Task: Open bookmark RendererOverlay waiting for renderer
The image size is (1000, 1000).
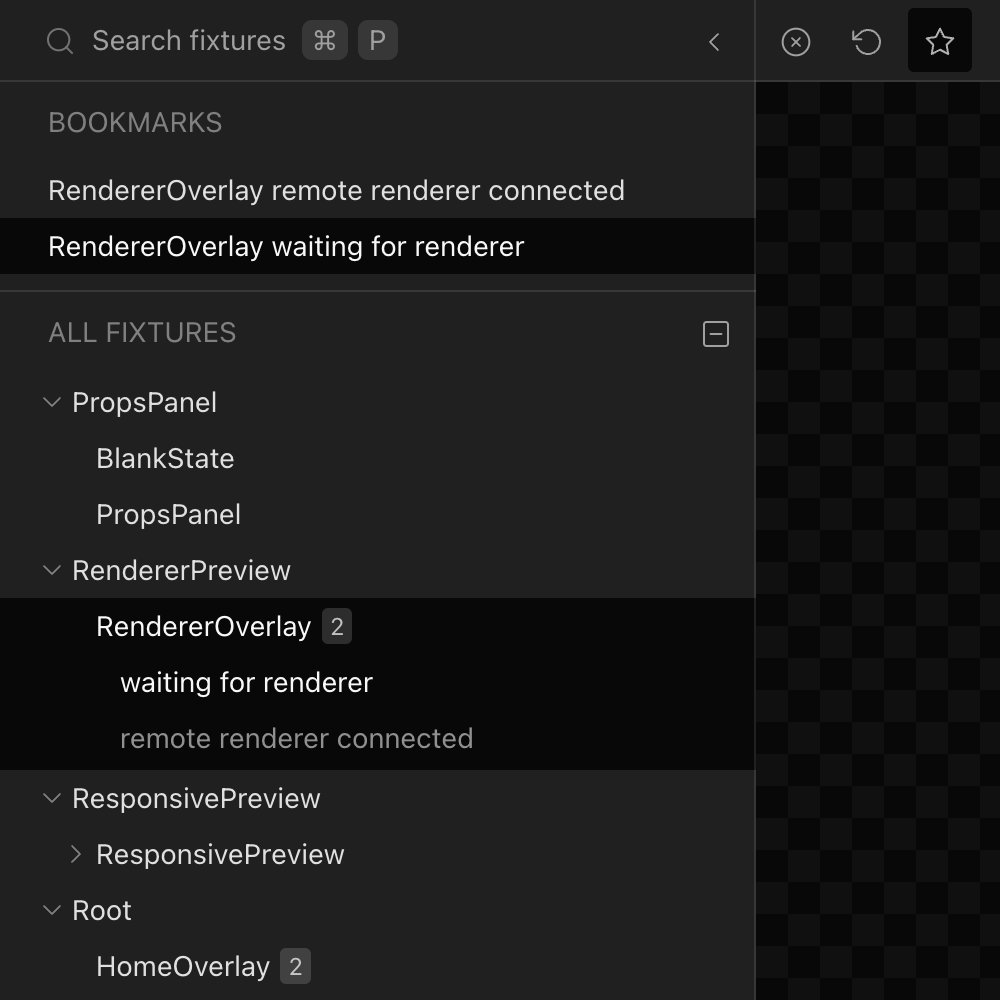Action: pyautogui.click(x=286, y=247)
